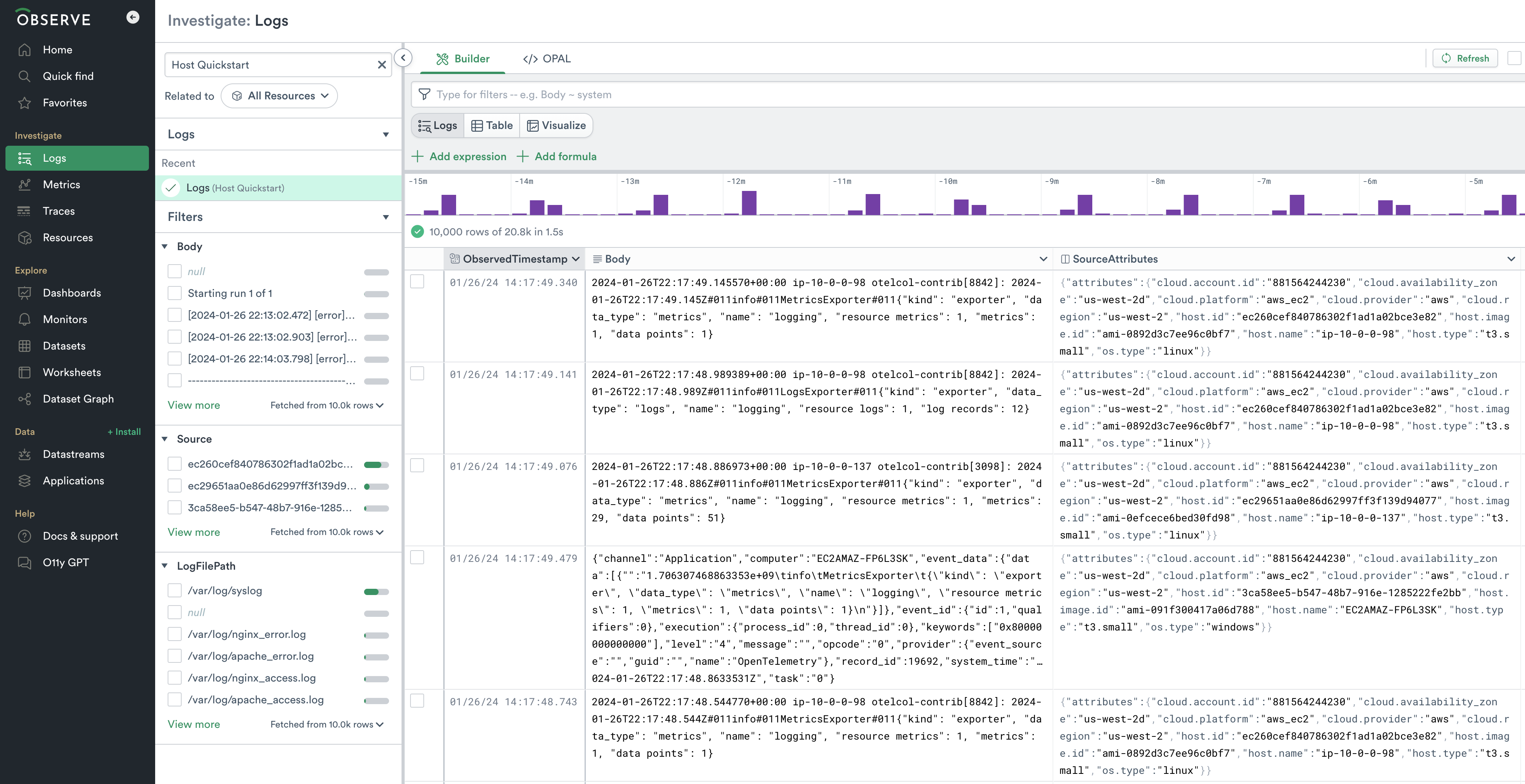This screenshot has height=784, width=1525.
Task: Tick the 'Starting run 1 of 1' checkbox
Action: pyautogui.click(x=175, y=293)
